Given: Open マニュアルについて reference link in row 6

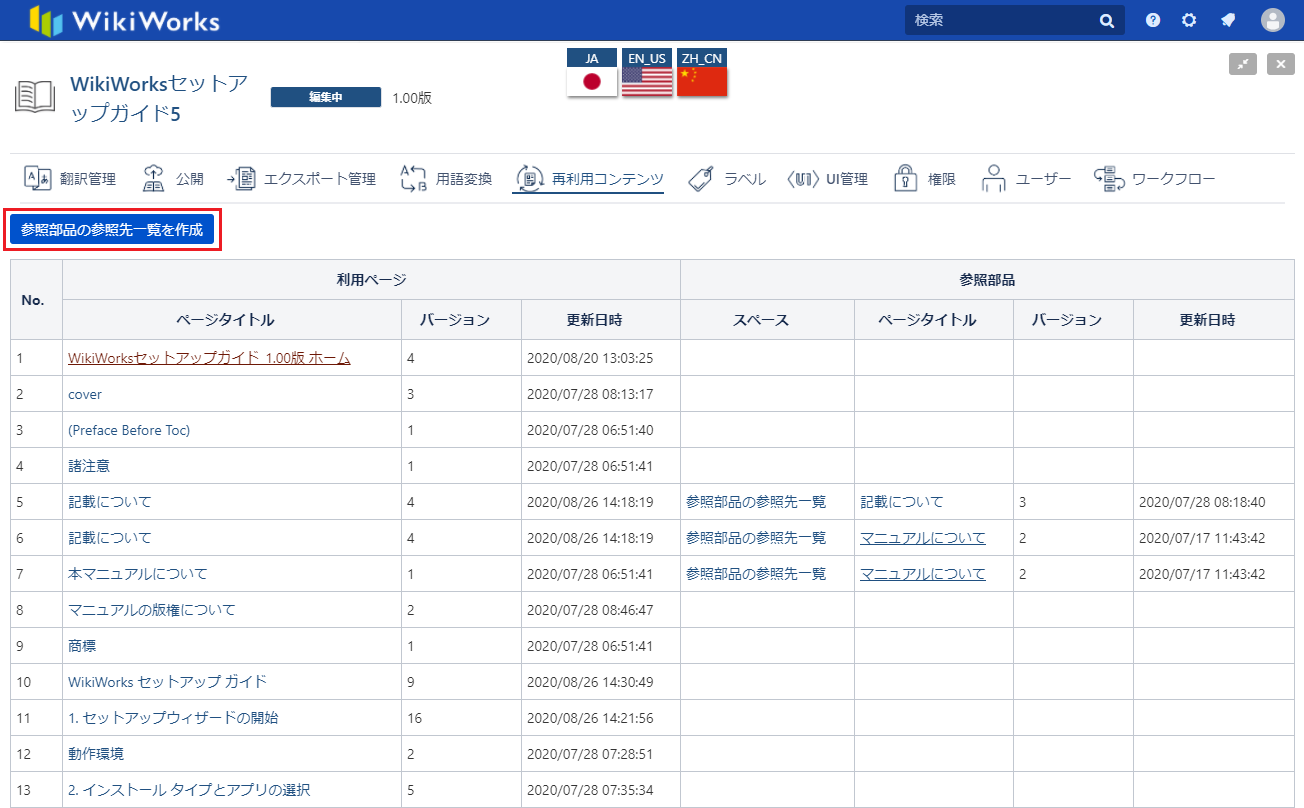Looking at the screenshot, I should coord(923,538).
